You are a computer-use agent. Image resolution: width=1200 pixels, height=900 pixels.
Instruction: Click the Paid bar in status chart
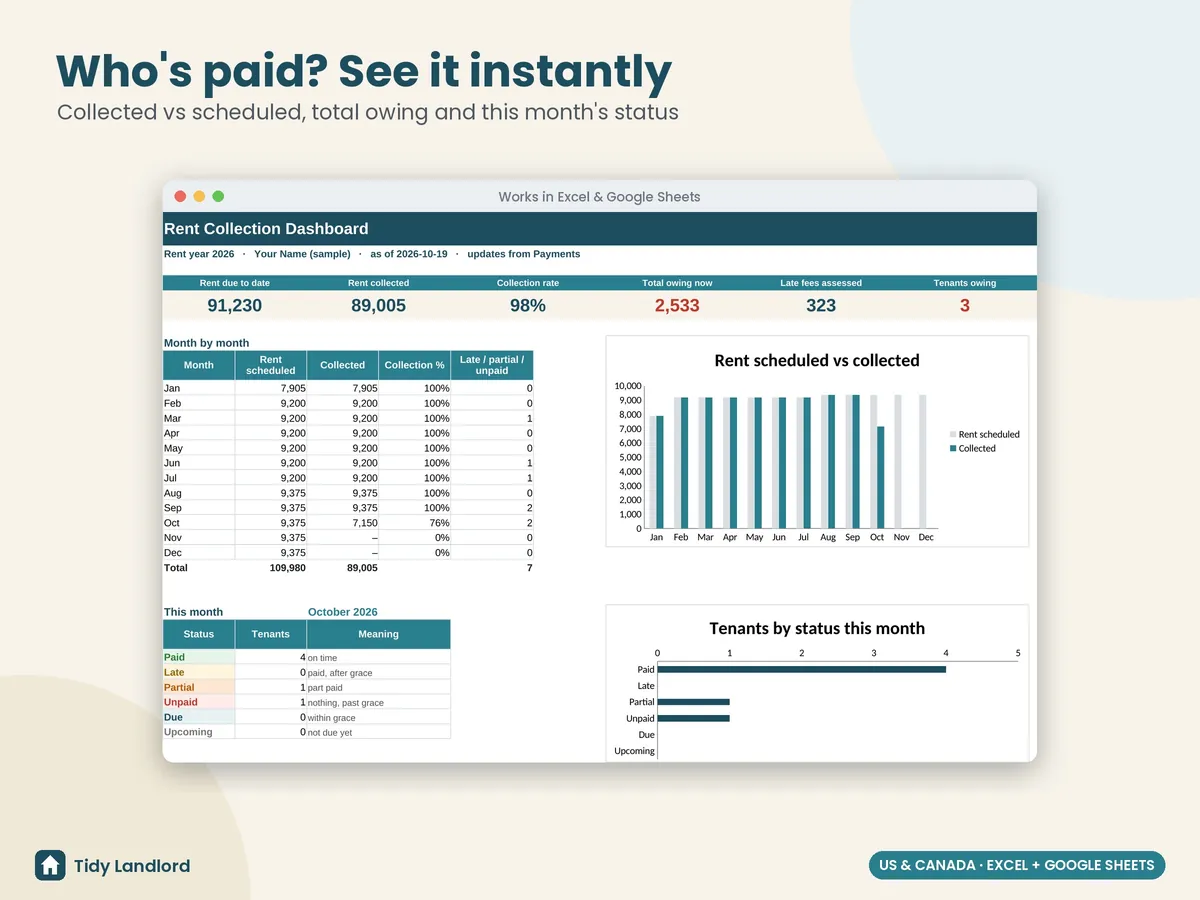coord(801,669)
